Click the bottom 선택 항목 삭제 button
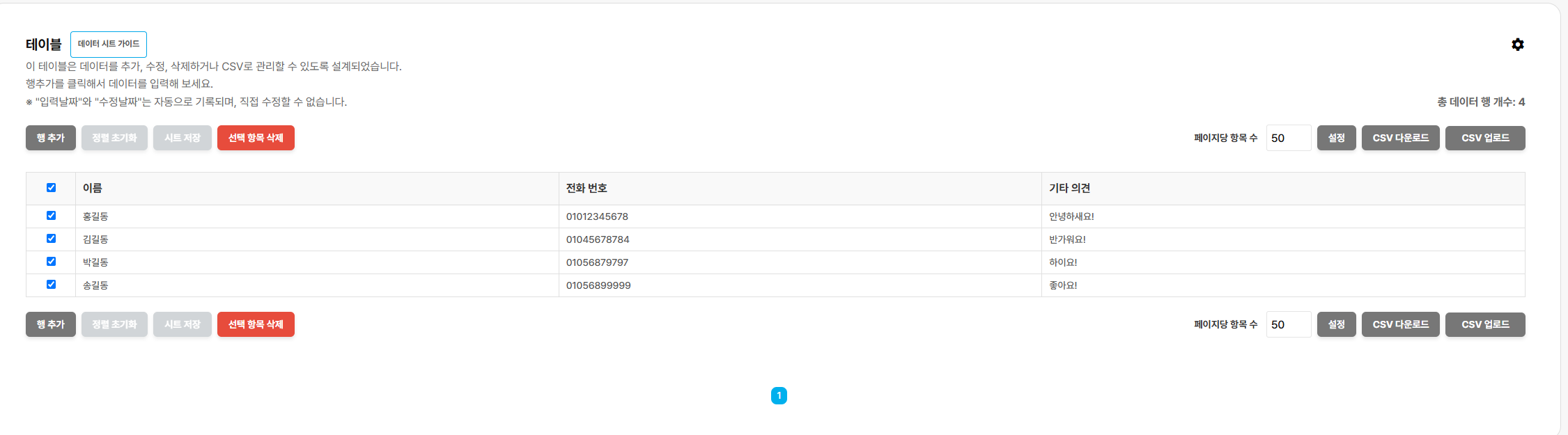1568x435 pixels. click(x=256, y=324)
